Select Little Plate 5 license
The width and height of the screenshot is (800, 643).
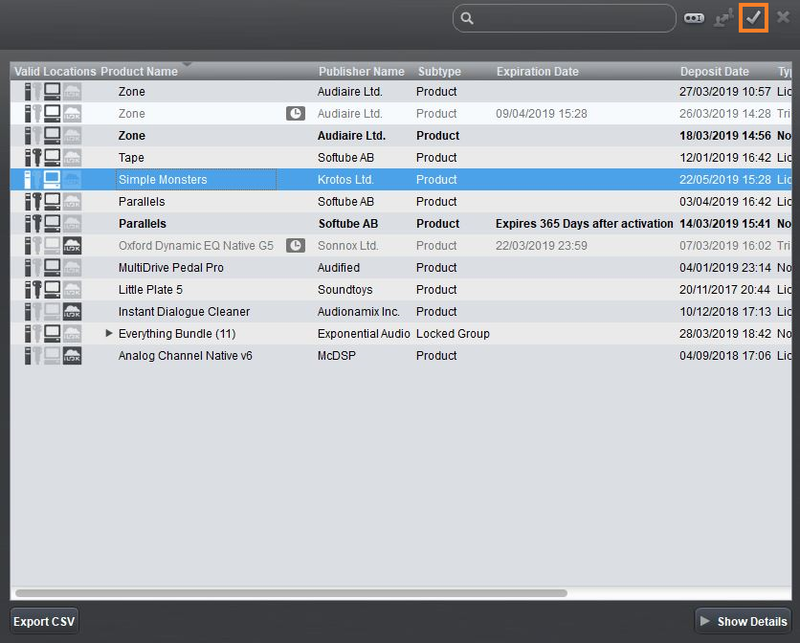pos(401,289)
